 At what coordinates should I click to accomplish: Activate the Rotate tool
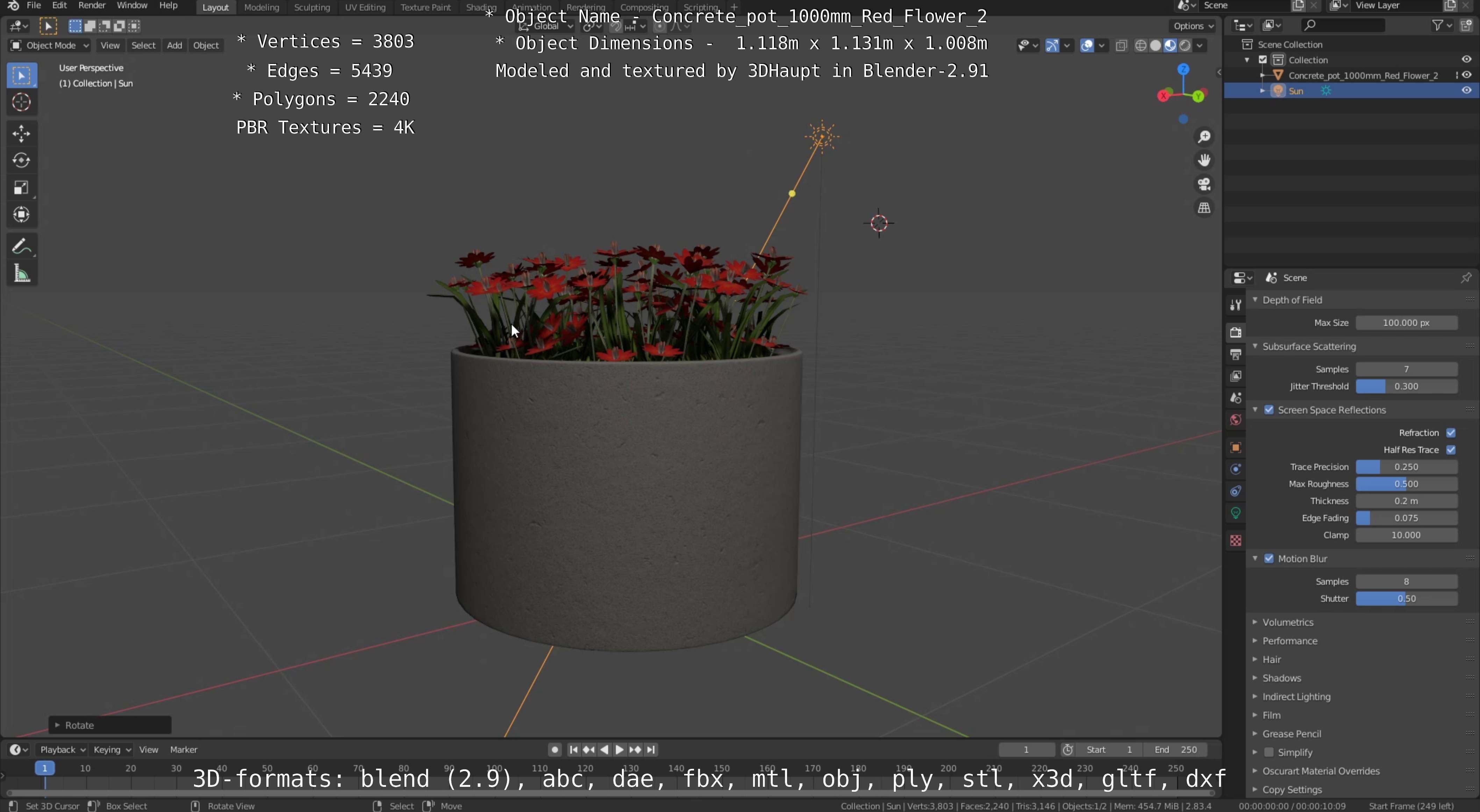click(22, 161)
